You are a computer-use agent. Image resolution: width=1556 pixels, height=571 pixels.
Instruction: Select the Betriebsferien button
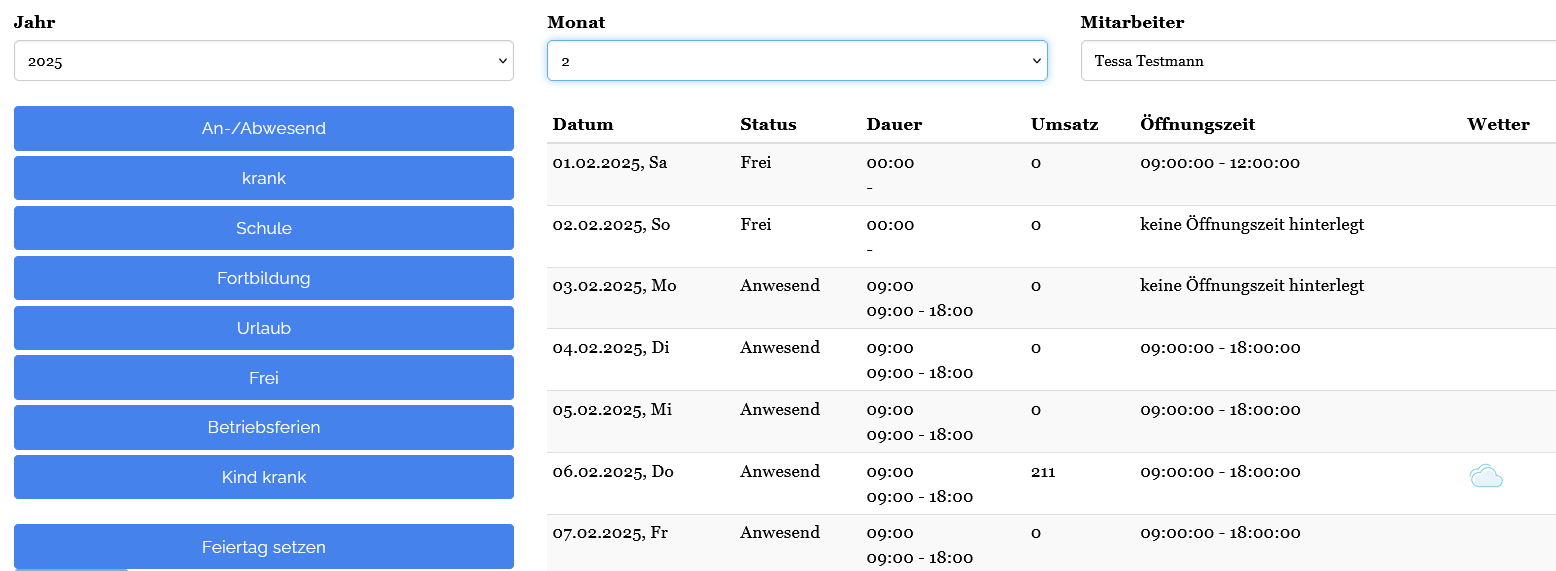(263, 427)
